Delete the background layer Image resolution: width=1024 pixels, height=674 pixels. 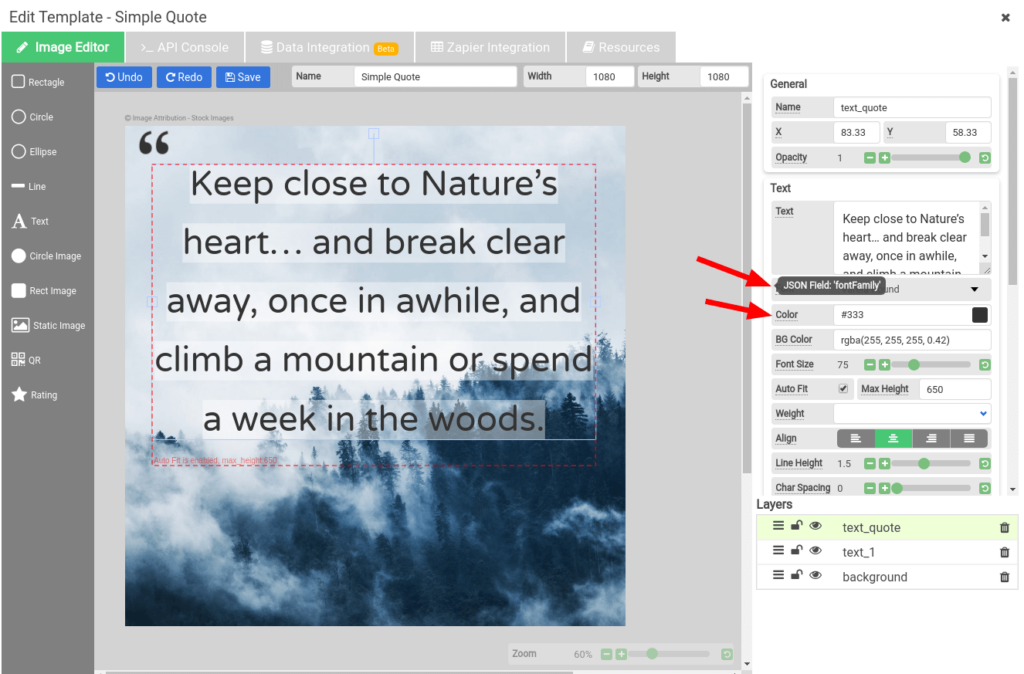[x=1004, y=577]
